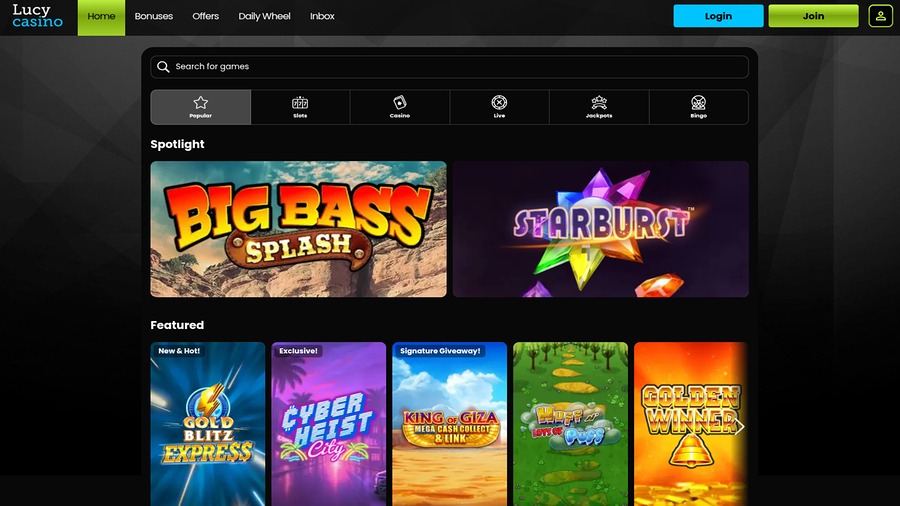Click the green Join button
This screenshot has width=900, height=506.
click(813, 16)
